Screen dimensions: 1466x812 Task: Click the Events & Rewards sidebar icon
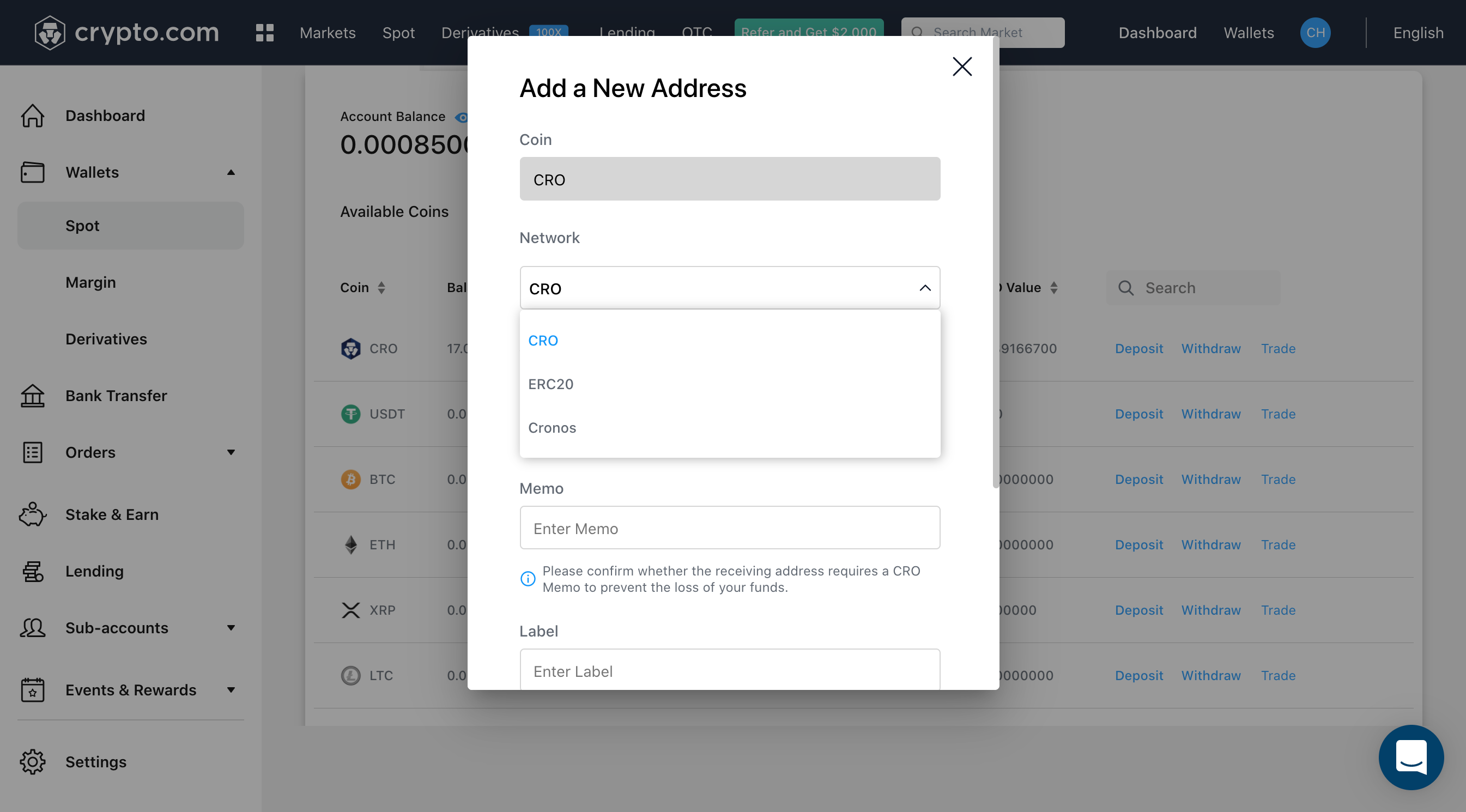coord(32,688)
